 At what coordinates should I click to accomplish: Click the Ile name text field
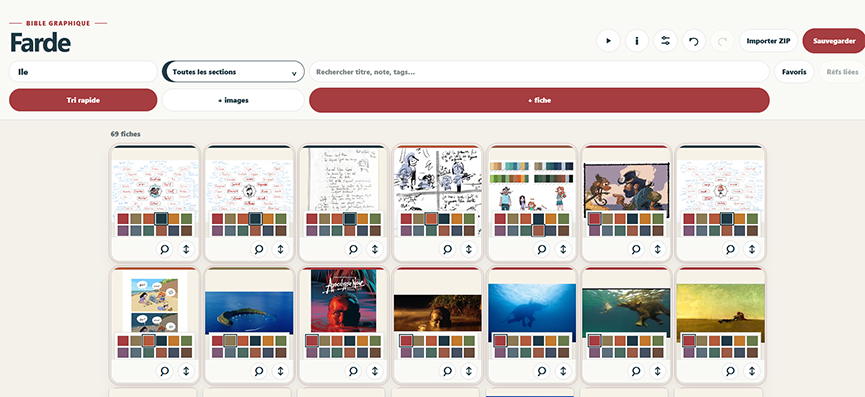83,72
